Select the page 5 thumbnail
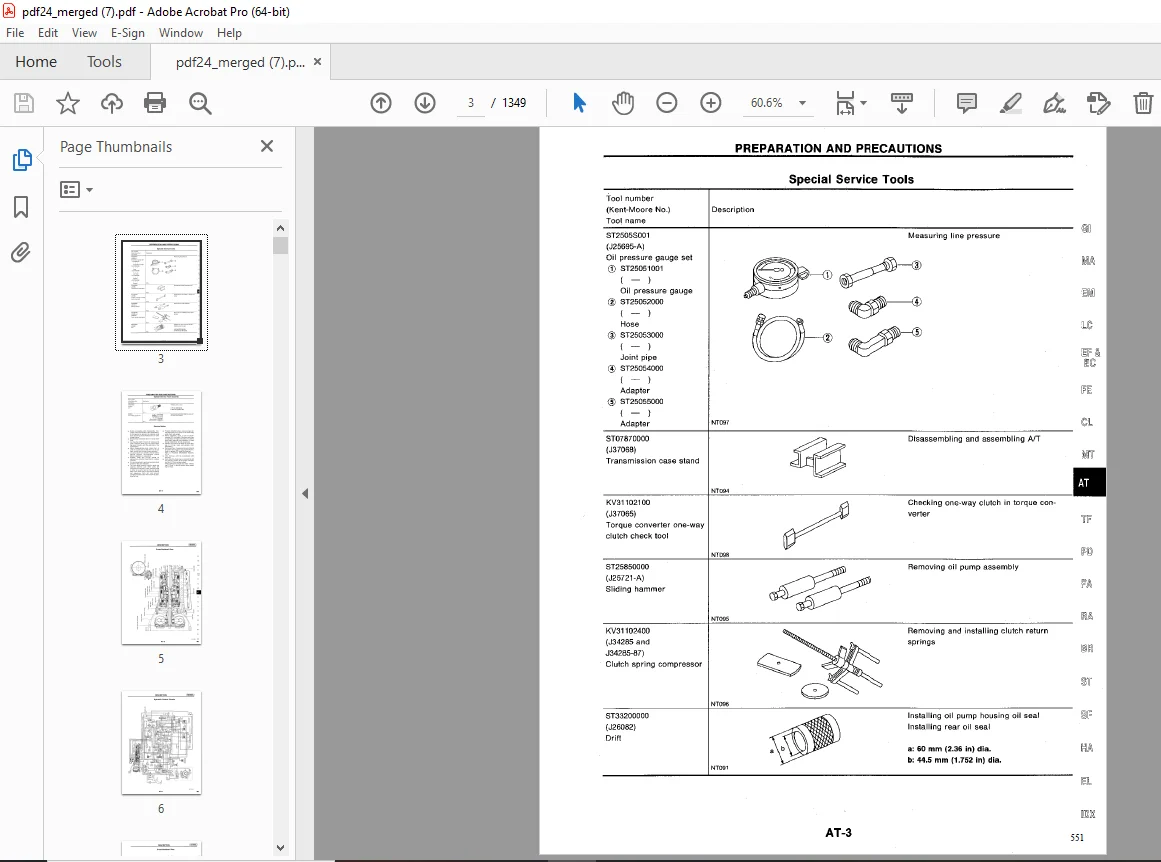1161x862 pixels. [x=161, y=593]
